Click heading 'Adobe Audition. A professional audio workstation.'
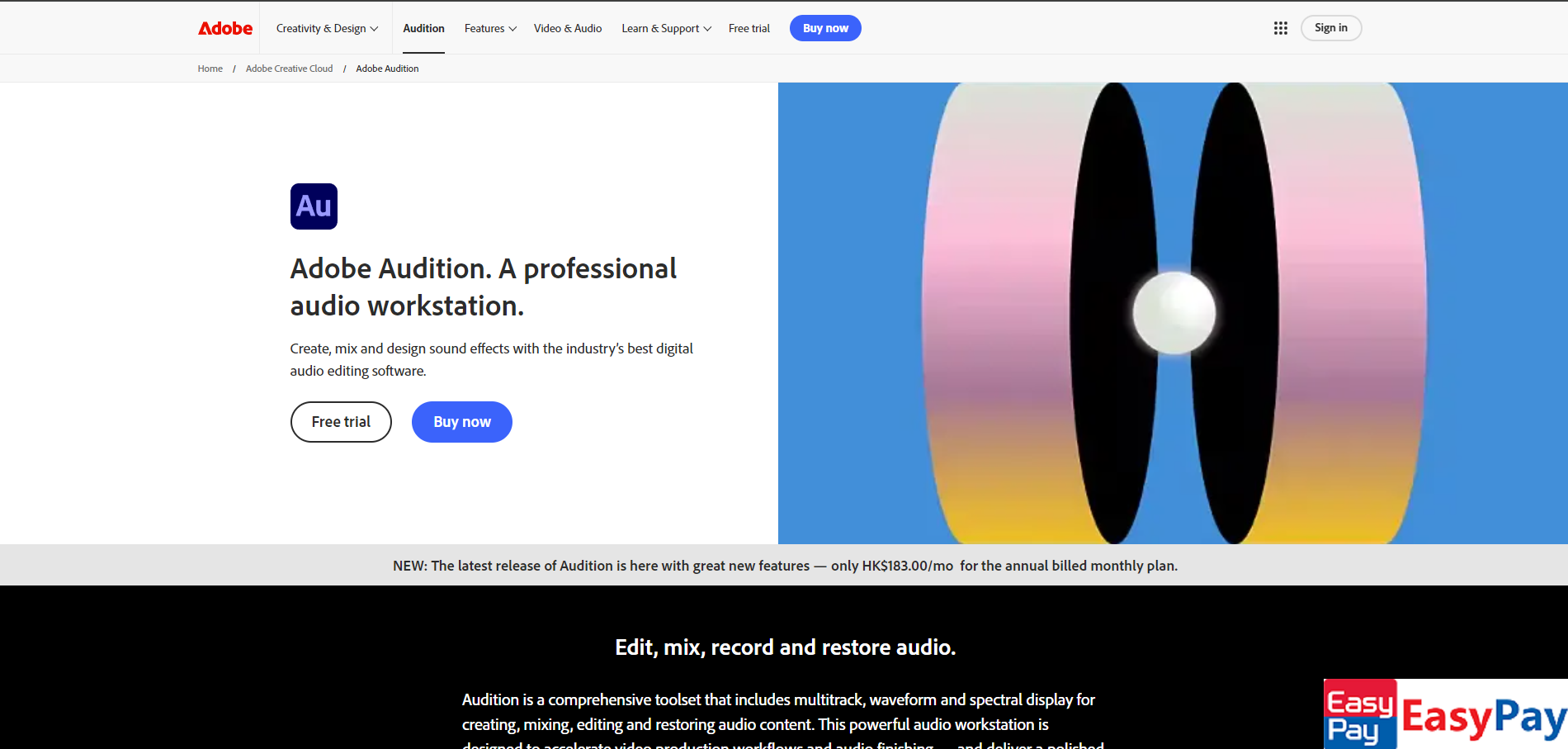 click(x=484, y=287)
